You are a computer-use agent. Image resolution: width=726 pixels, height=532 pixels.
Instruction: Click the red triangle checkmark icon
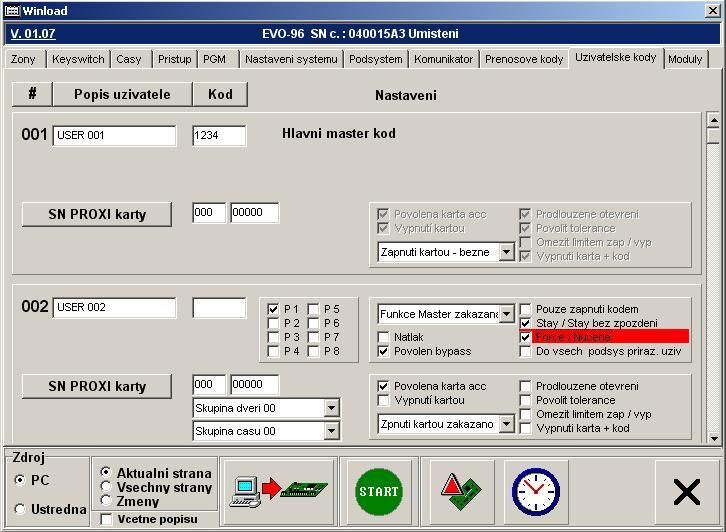click(461, 490)
